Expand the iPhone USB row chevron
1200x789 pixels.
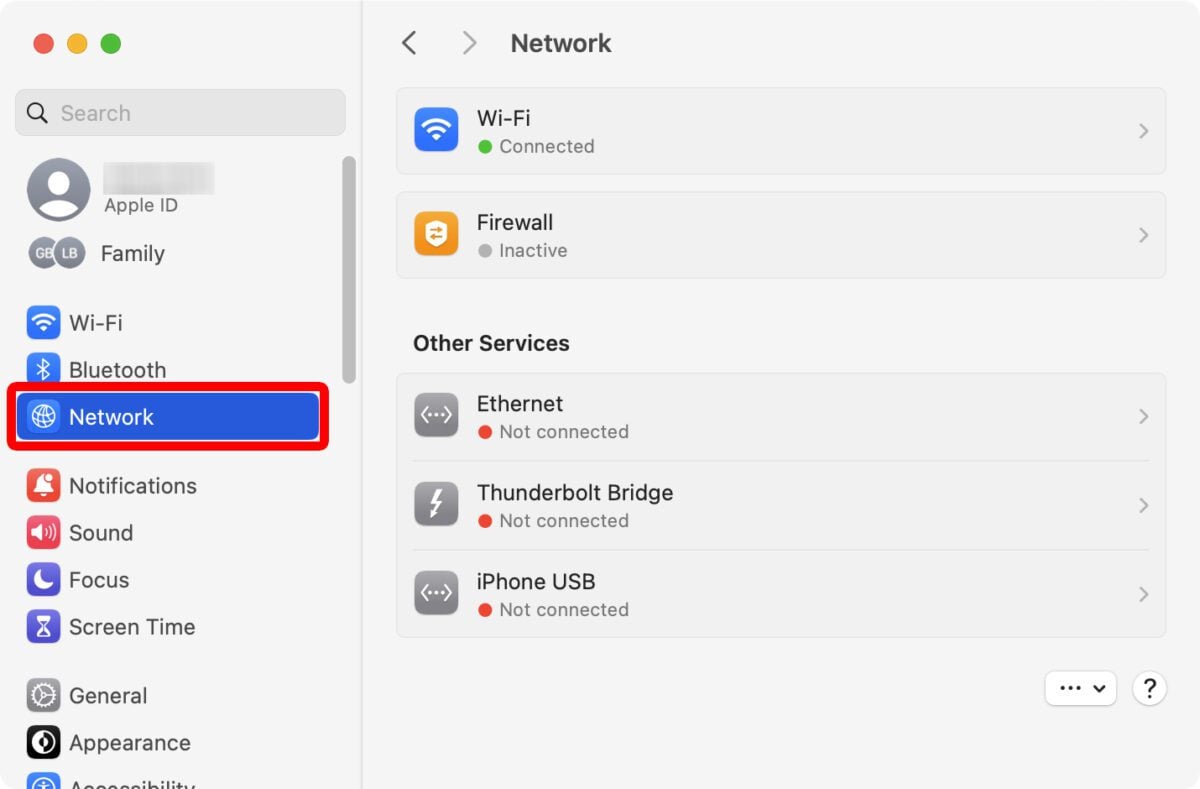pyautogui.click(x=1143, y=594)
